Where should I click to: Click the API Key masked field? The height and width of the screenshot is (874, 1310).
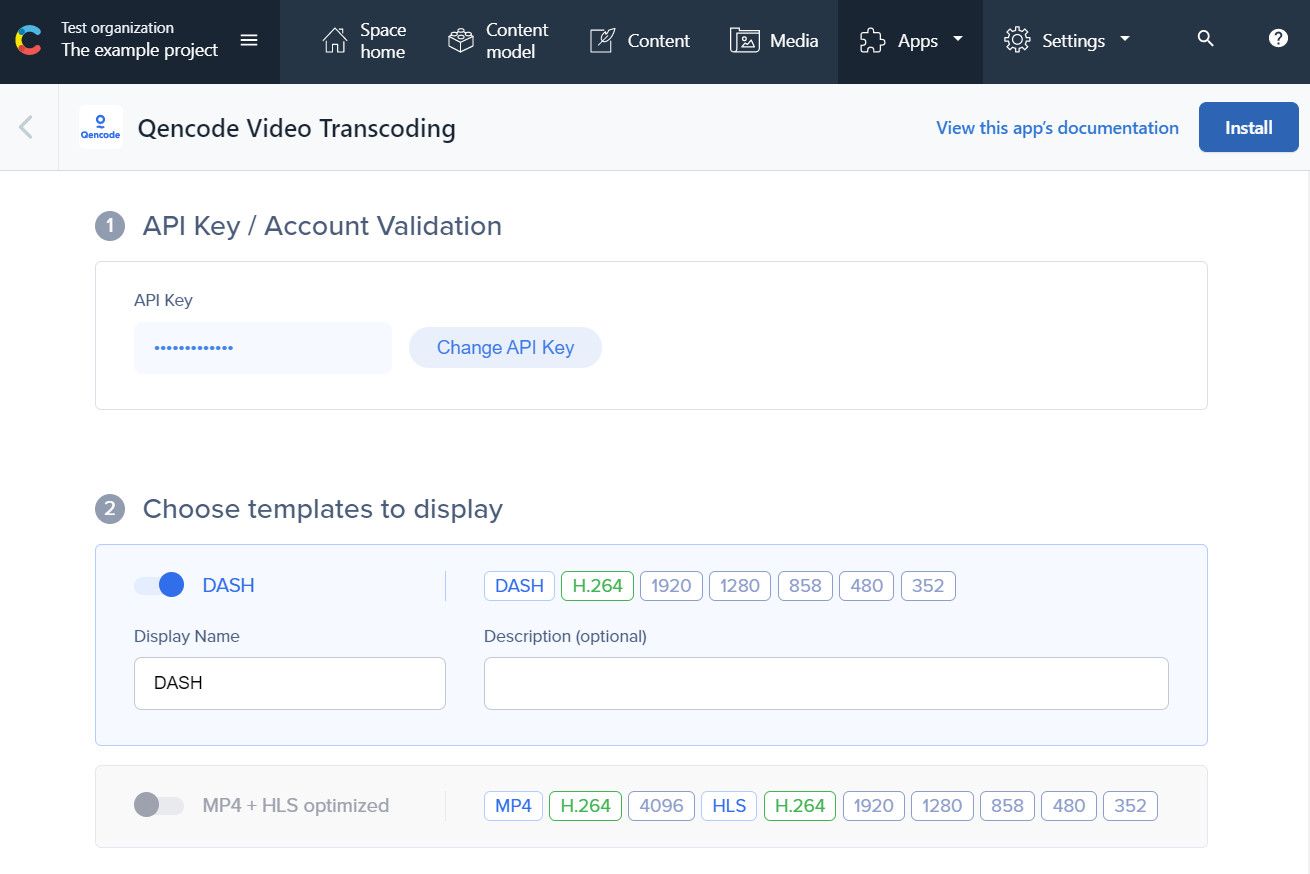[x=263, y=348]
